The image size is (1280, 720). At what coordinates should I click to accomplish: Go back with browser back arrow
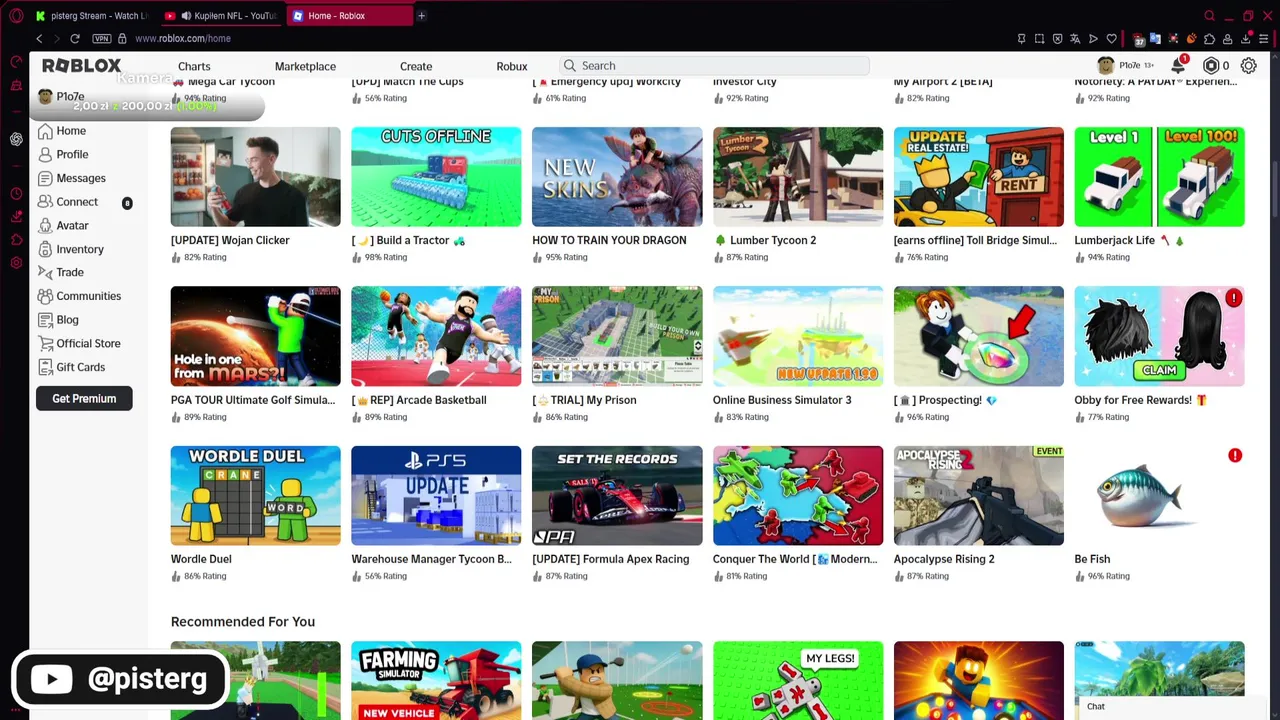39,38
